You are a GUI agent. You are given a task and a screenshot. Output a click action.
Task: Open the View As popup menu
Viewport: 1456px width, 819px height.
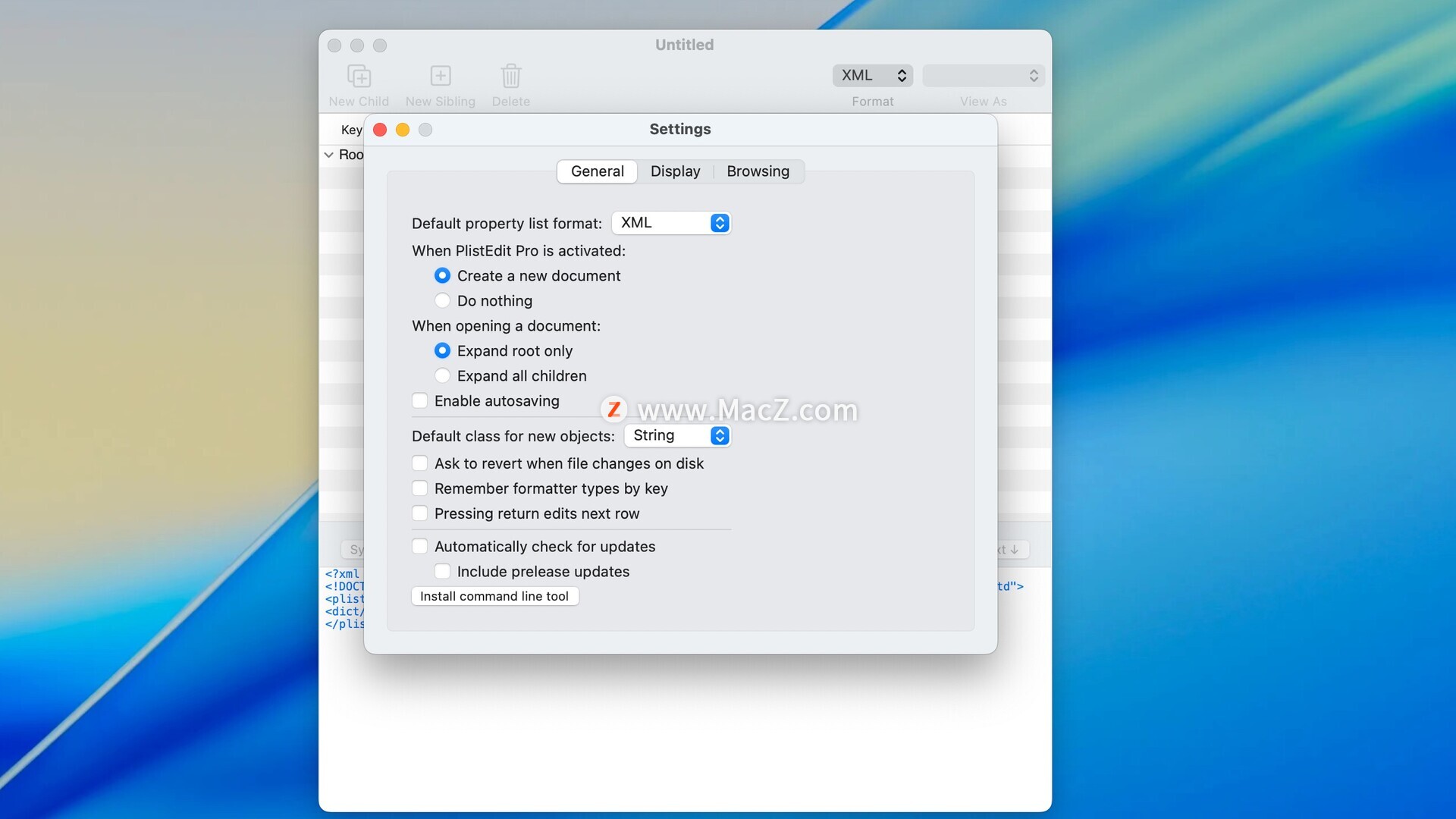click(x=983, y=75)
